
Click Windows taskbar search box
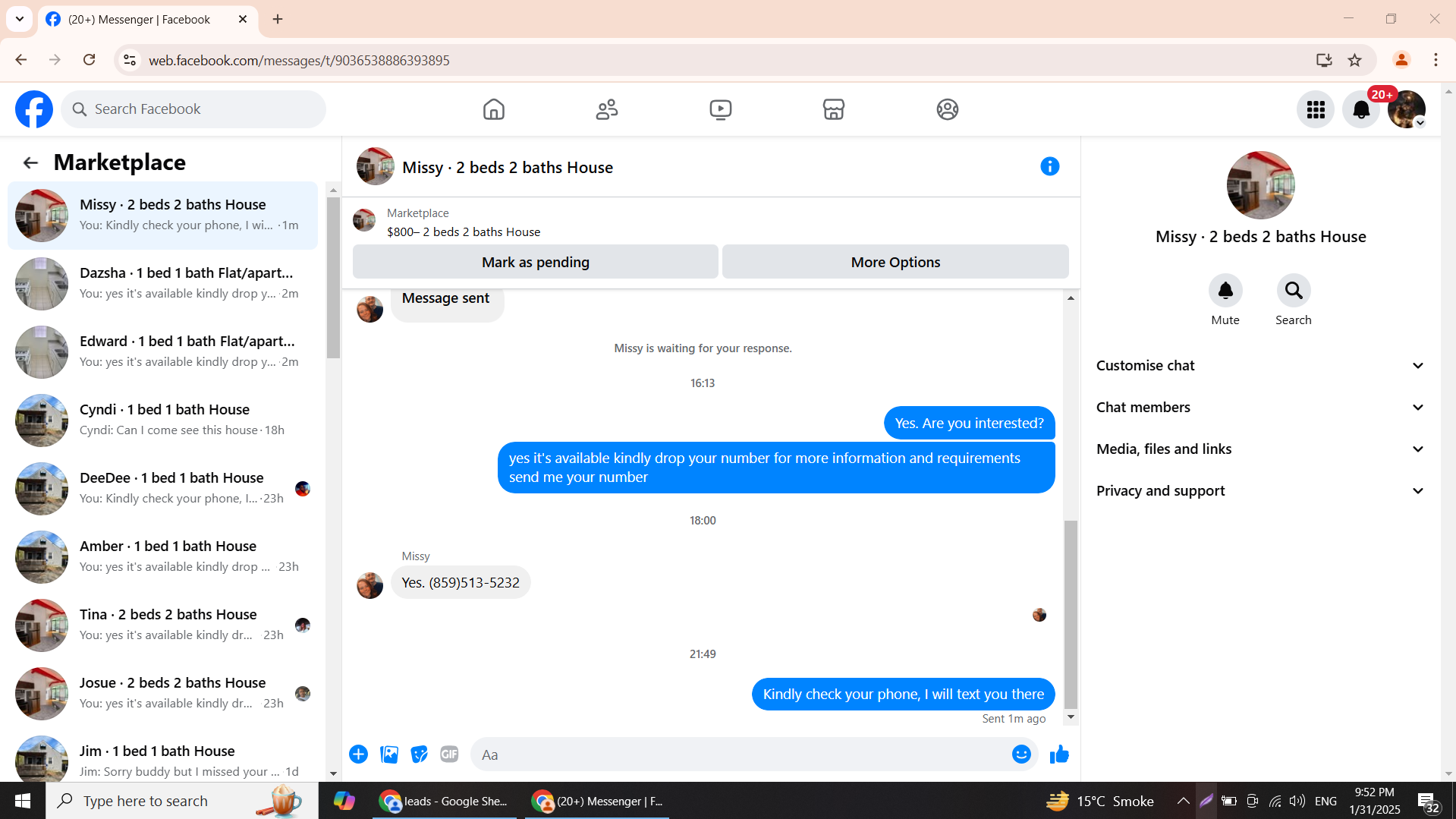(x=182, y=801)
